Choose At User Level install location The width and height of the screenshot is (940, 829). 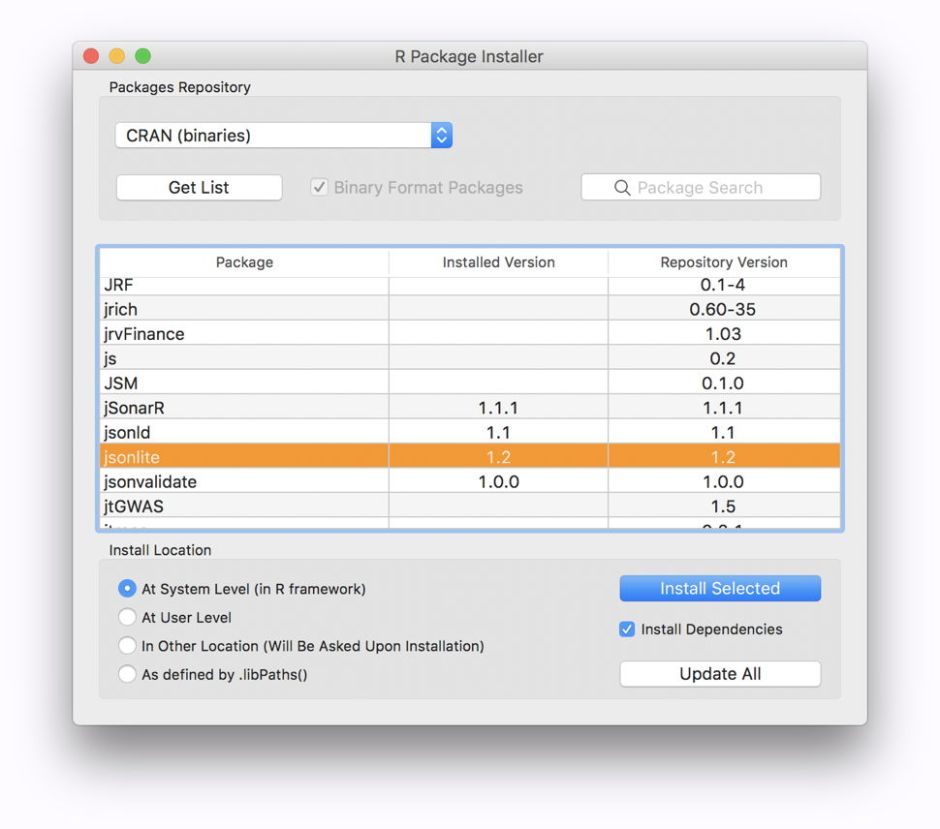click(127, 618)
